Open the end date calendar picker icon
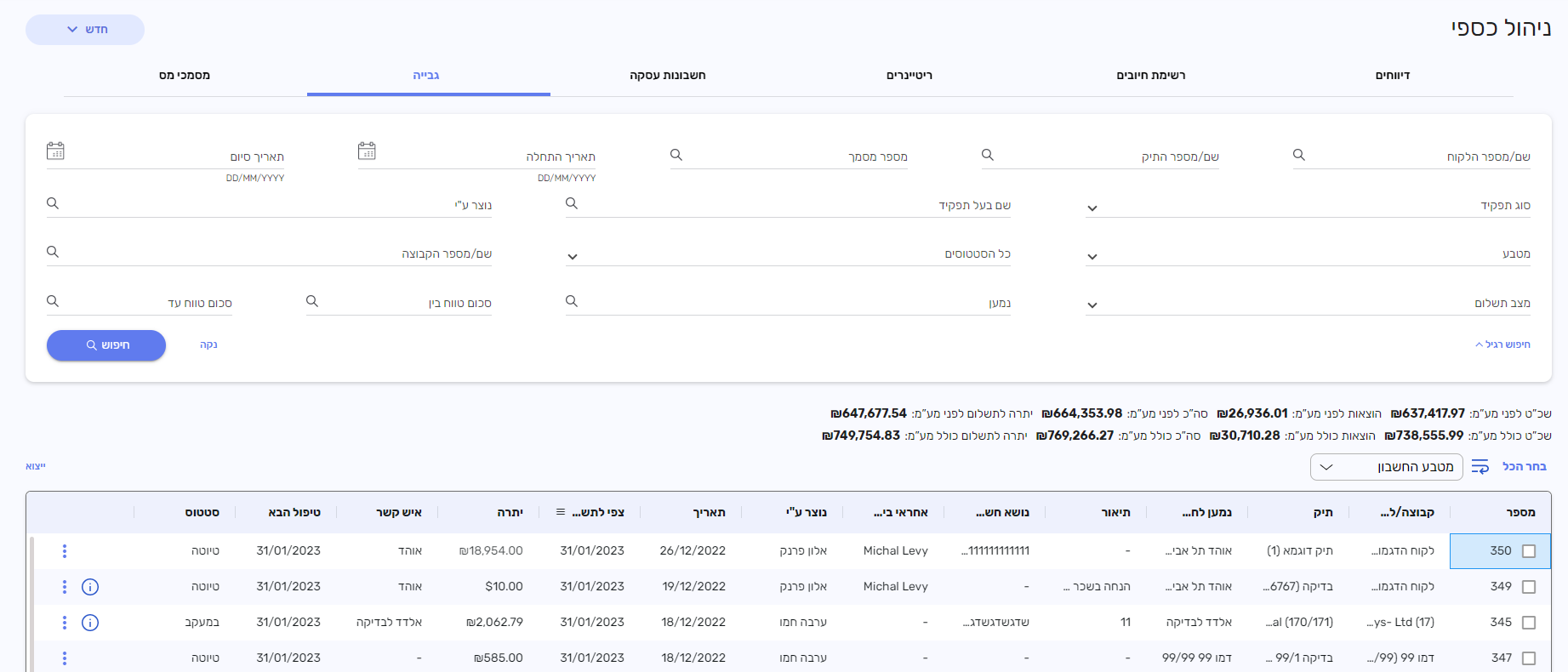Screen dimensions: 1568x672 click(x=55, y=151)
